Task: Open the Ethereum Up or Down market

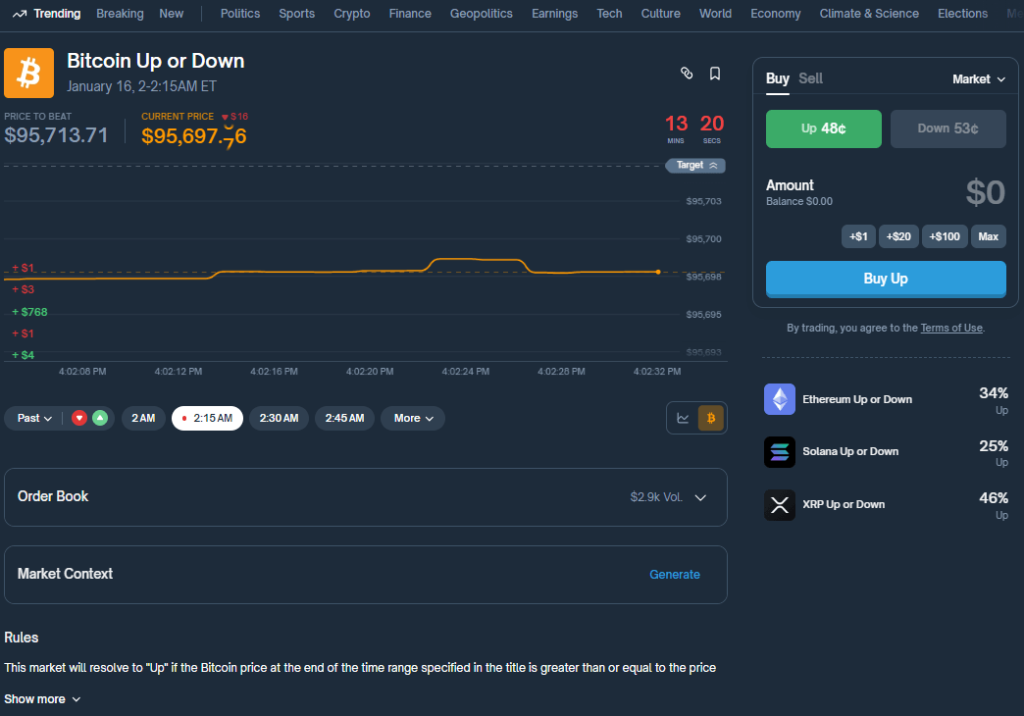Action: point(856,399)
